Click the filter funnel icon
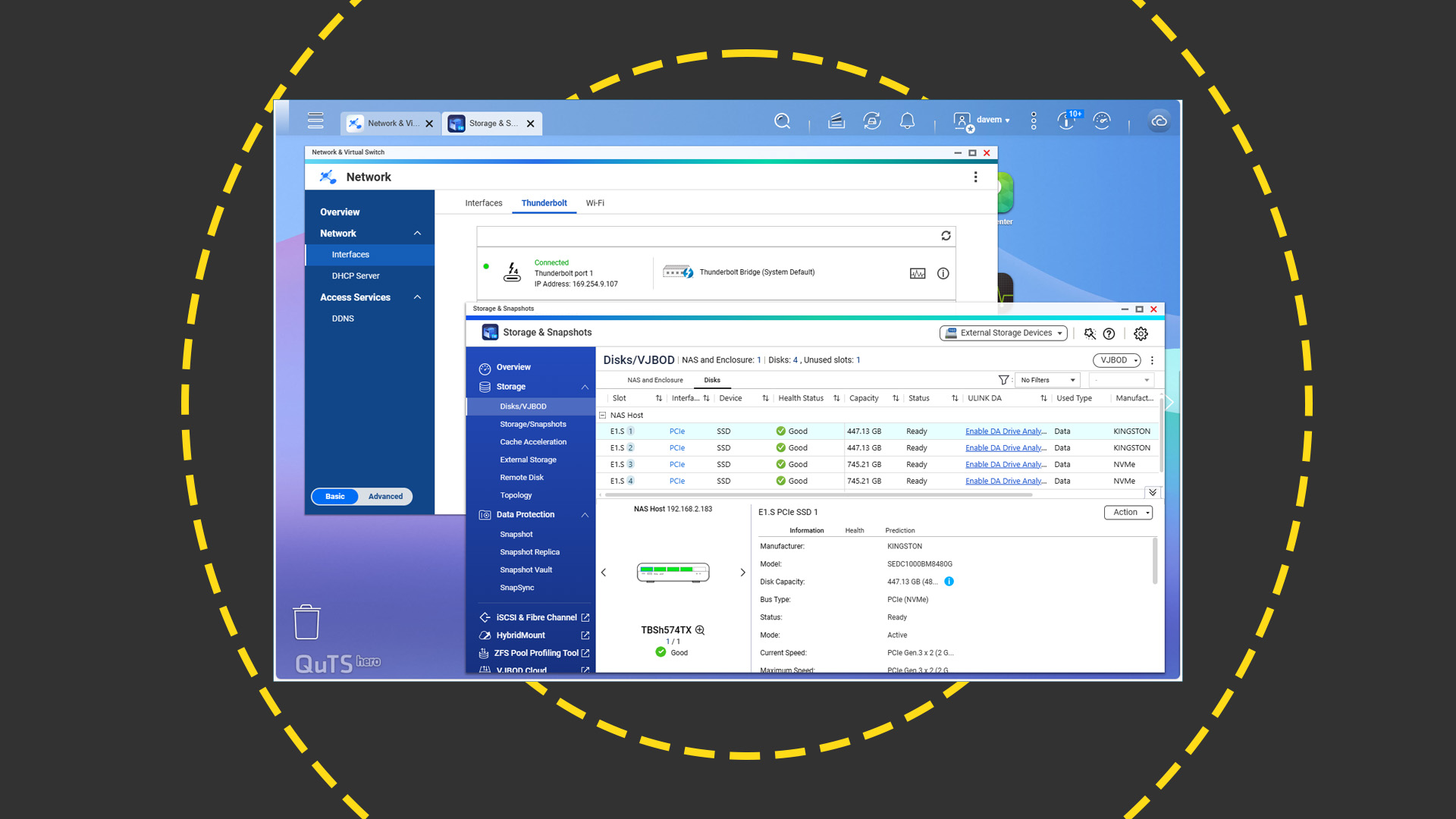Screen dimensions: 1456x819 1003,380
